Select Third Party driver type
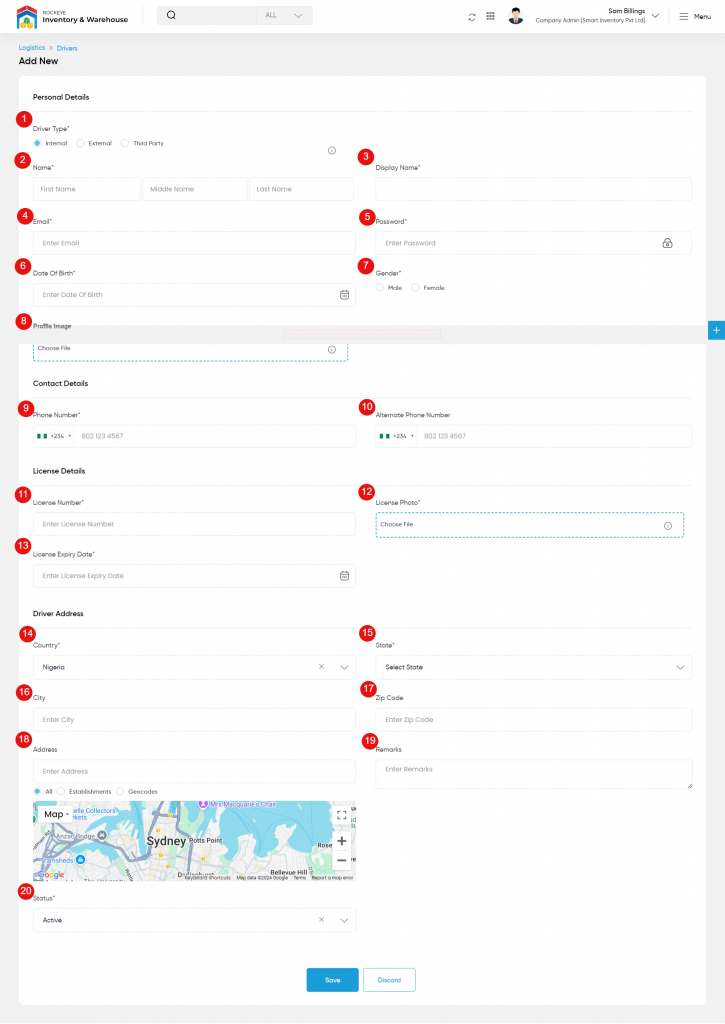 point(125,143)
